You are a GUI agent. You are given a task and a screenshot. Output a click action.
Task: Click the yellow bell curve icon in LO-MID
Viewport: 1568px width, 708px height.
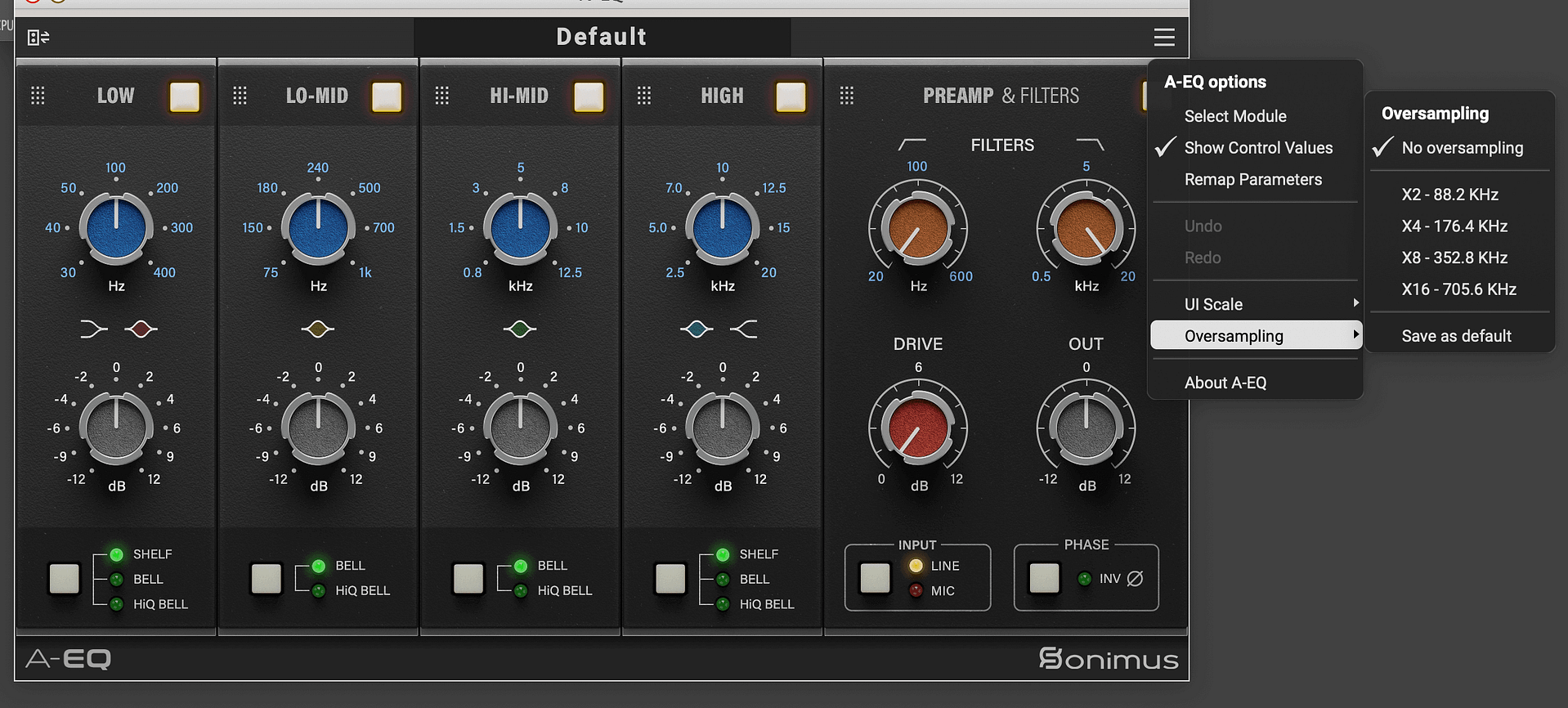pyautogui.click(x=318, y=329)
